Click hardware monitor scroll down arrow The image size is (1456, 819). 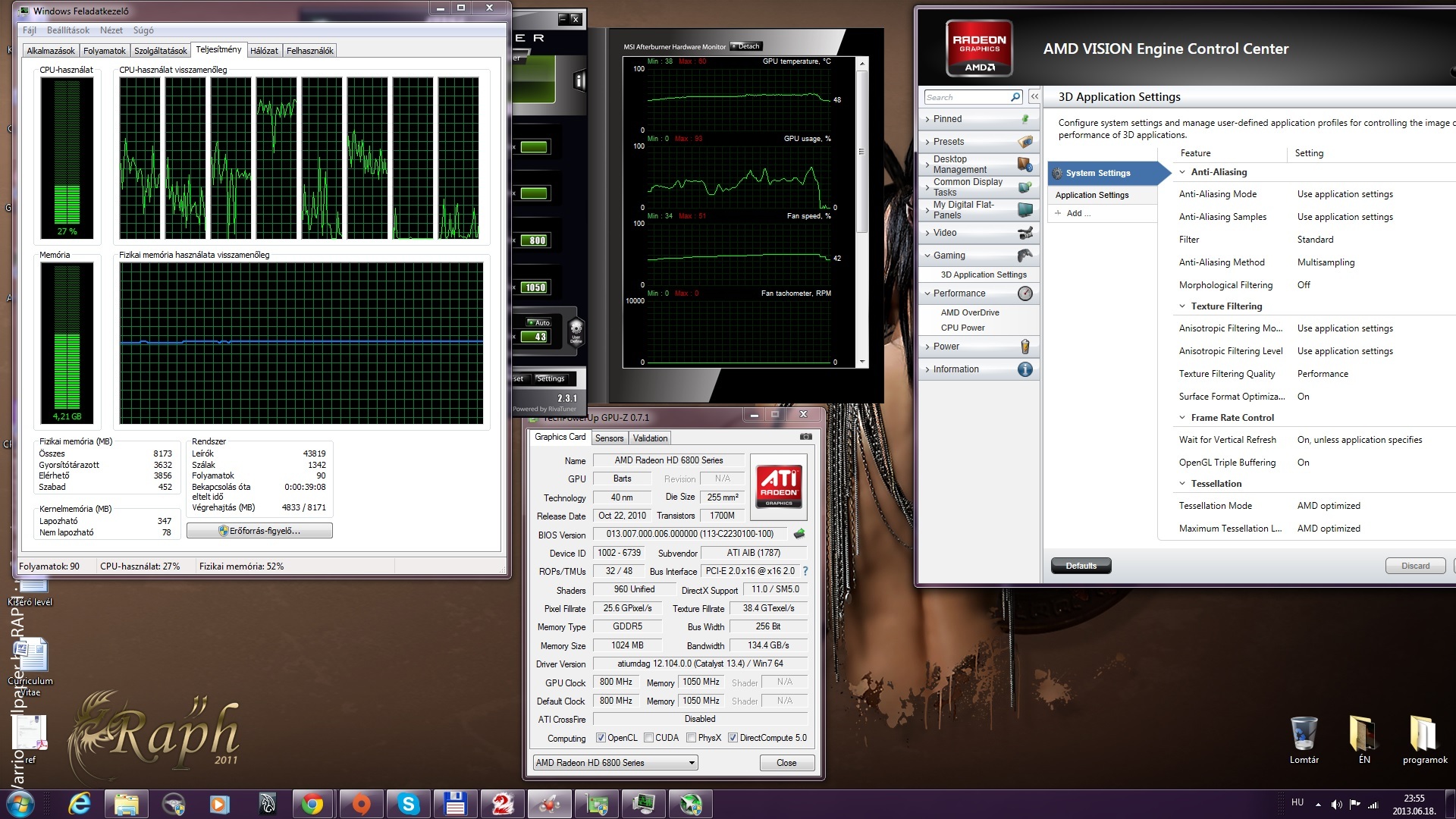pos(861,362)
